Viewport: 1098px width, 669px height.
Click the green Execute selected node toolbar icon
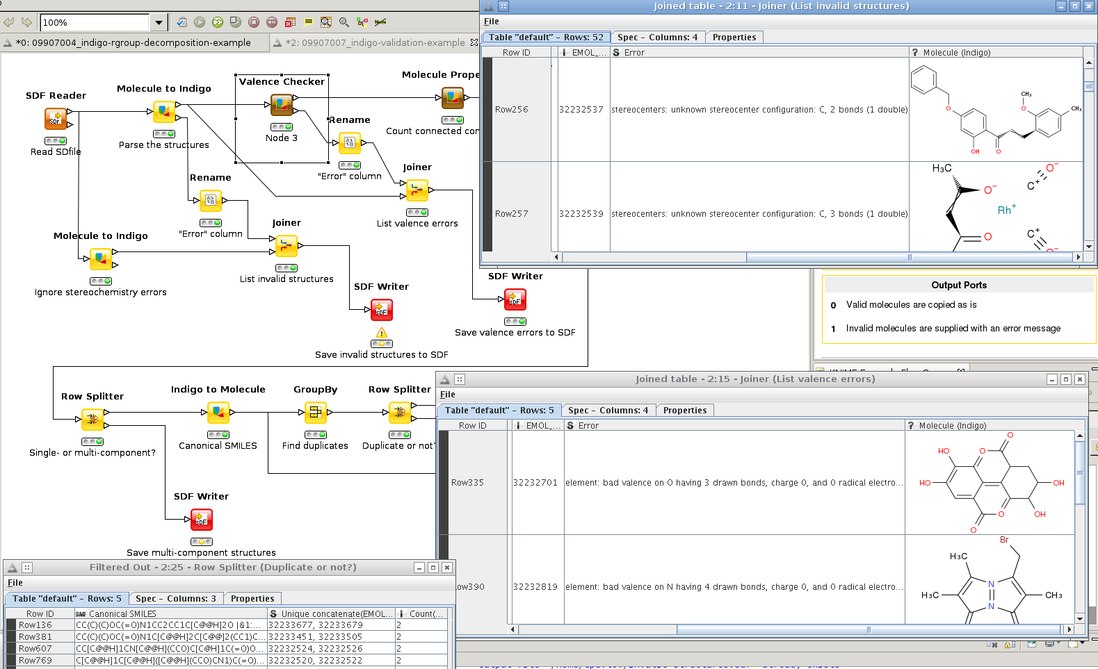coord(200,21)
